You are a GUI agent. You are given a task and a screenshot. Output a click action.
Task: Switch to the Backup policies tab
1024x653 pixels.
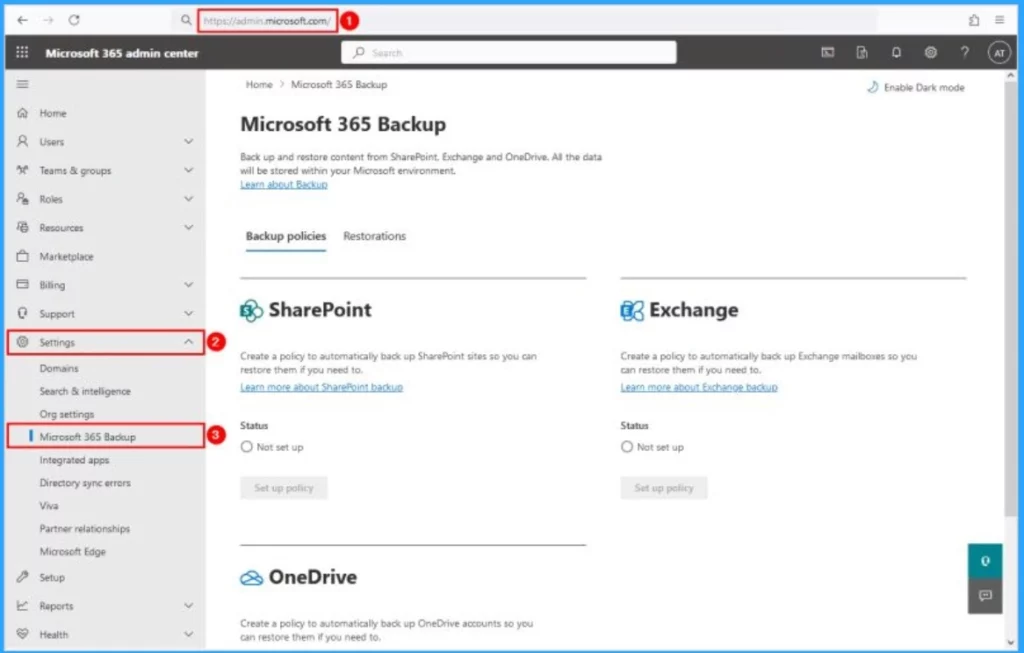click(285, 236)
